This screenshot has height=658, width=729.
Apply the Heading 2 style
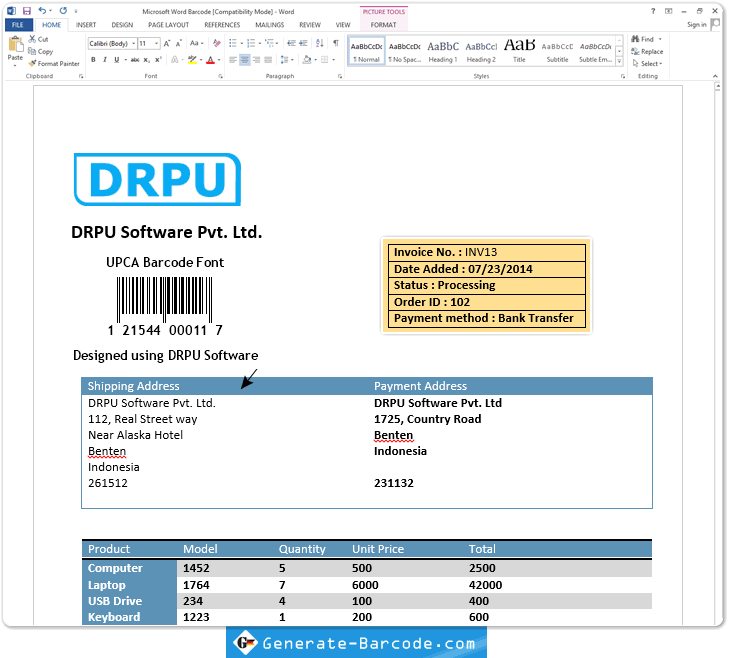(481, 51)
